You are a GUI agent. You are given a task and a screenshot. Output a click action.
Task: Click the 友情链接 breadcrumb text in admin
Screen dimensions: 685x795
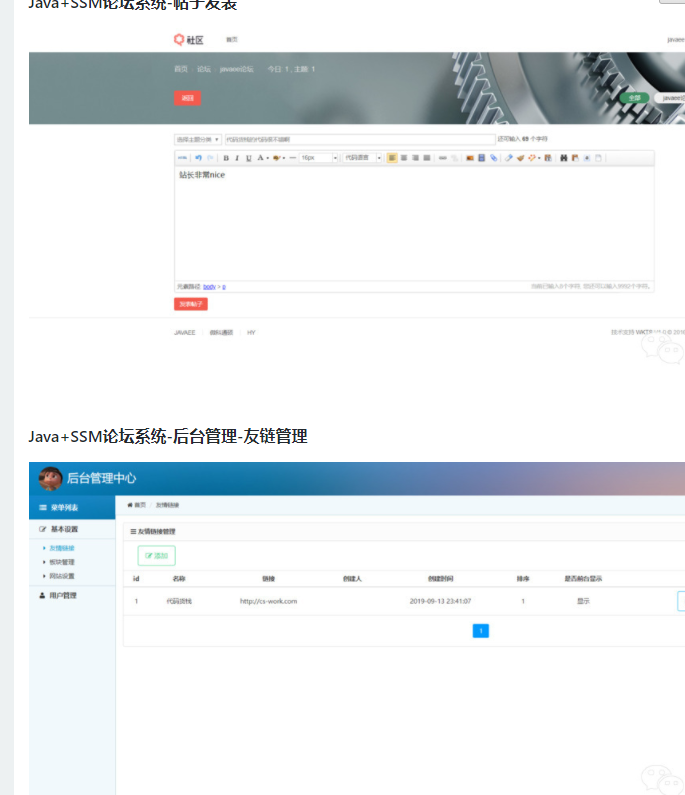pos(167,505)
